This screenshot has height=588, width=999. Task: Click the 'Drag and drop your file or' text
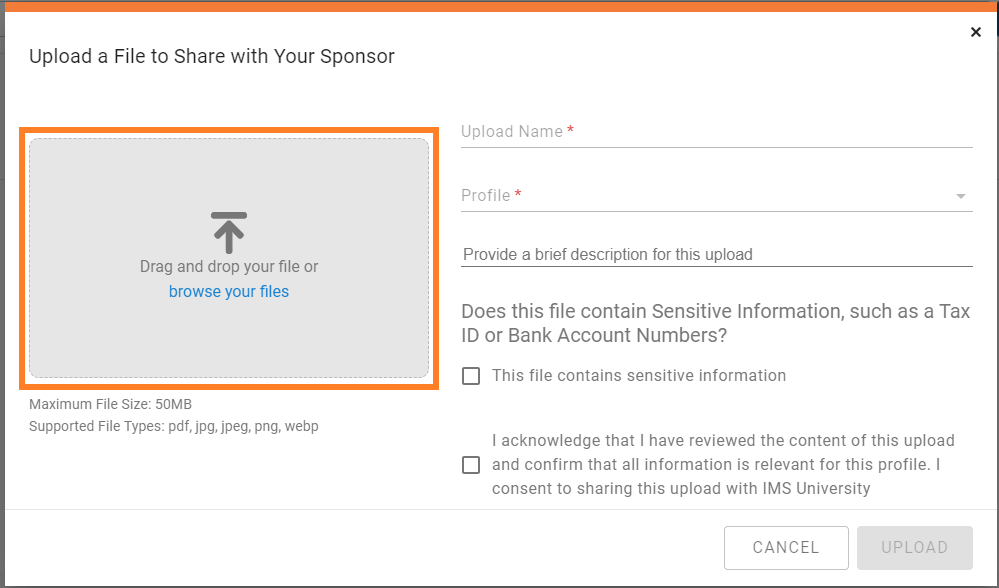(x=229, y=266)
